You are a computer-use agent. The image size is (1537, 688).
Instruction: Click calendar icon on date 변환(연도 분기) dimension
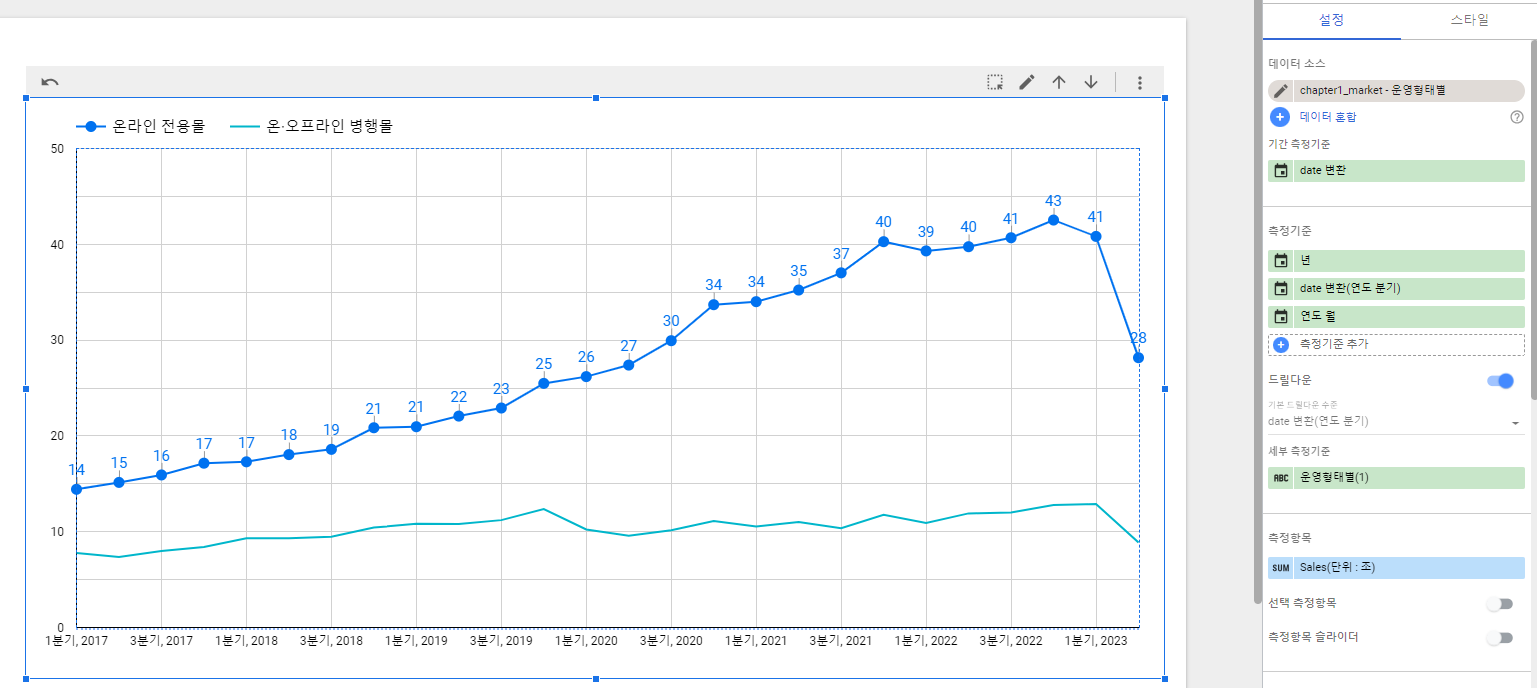click(x=1281, y=288)
